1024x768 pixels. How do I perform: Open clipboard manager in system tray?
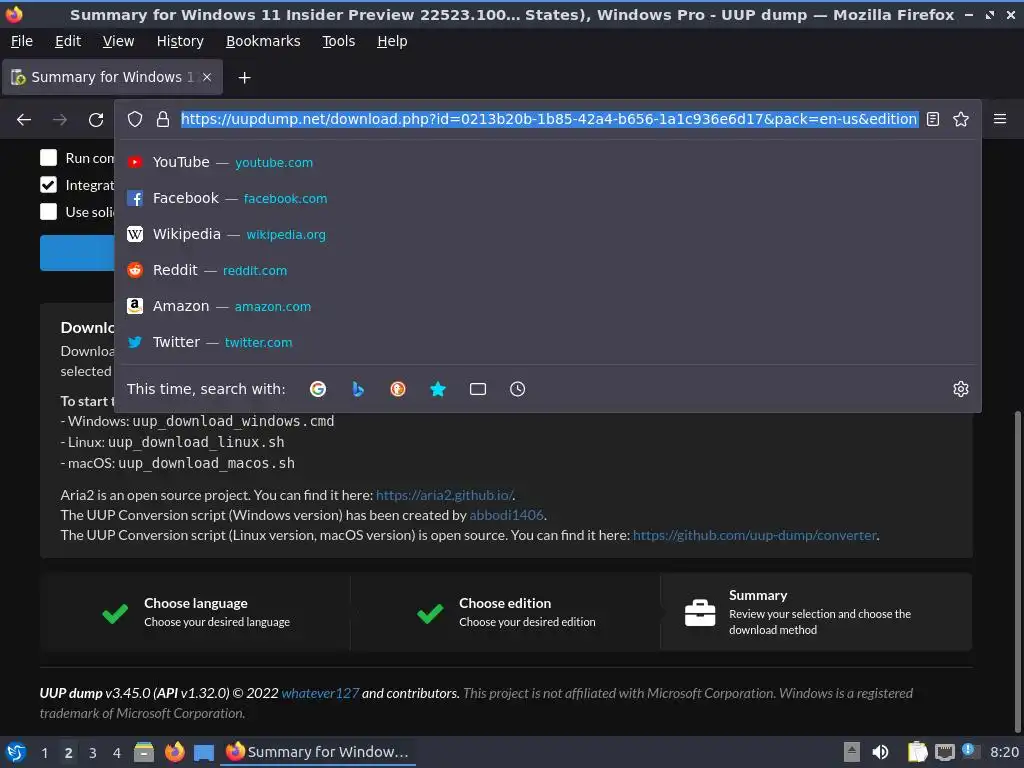pos(918,752)
